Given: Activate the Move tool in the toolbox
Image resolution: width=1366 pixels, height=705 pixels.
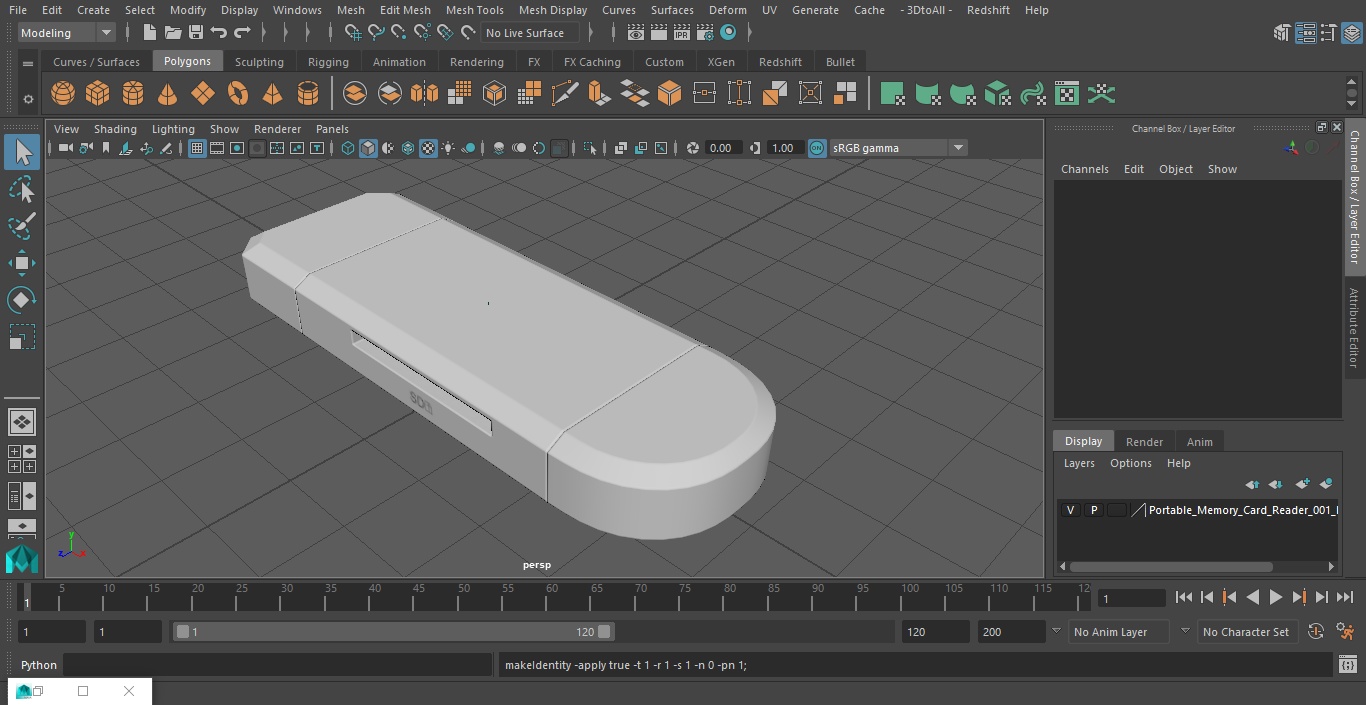Looking at the screenshot, I should [22, 264].
